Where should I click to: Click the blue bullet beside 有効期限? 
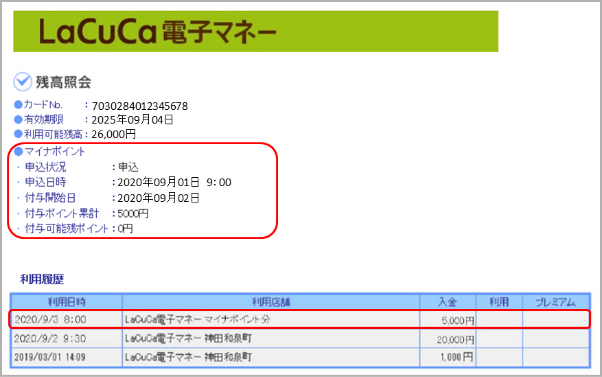[18, 119]
